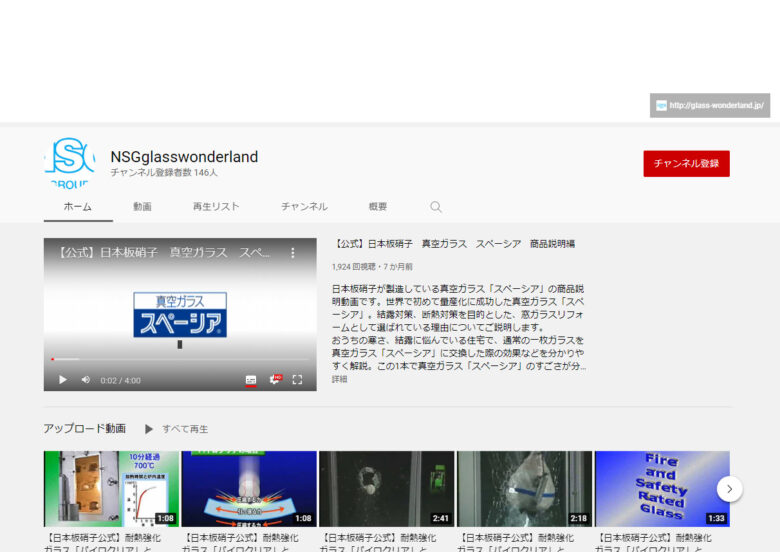Open the 700℃ furnace test thumbnail
Image resolution: width=780 pixels, height=552 pixels.
111,489
